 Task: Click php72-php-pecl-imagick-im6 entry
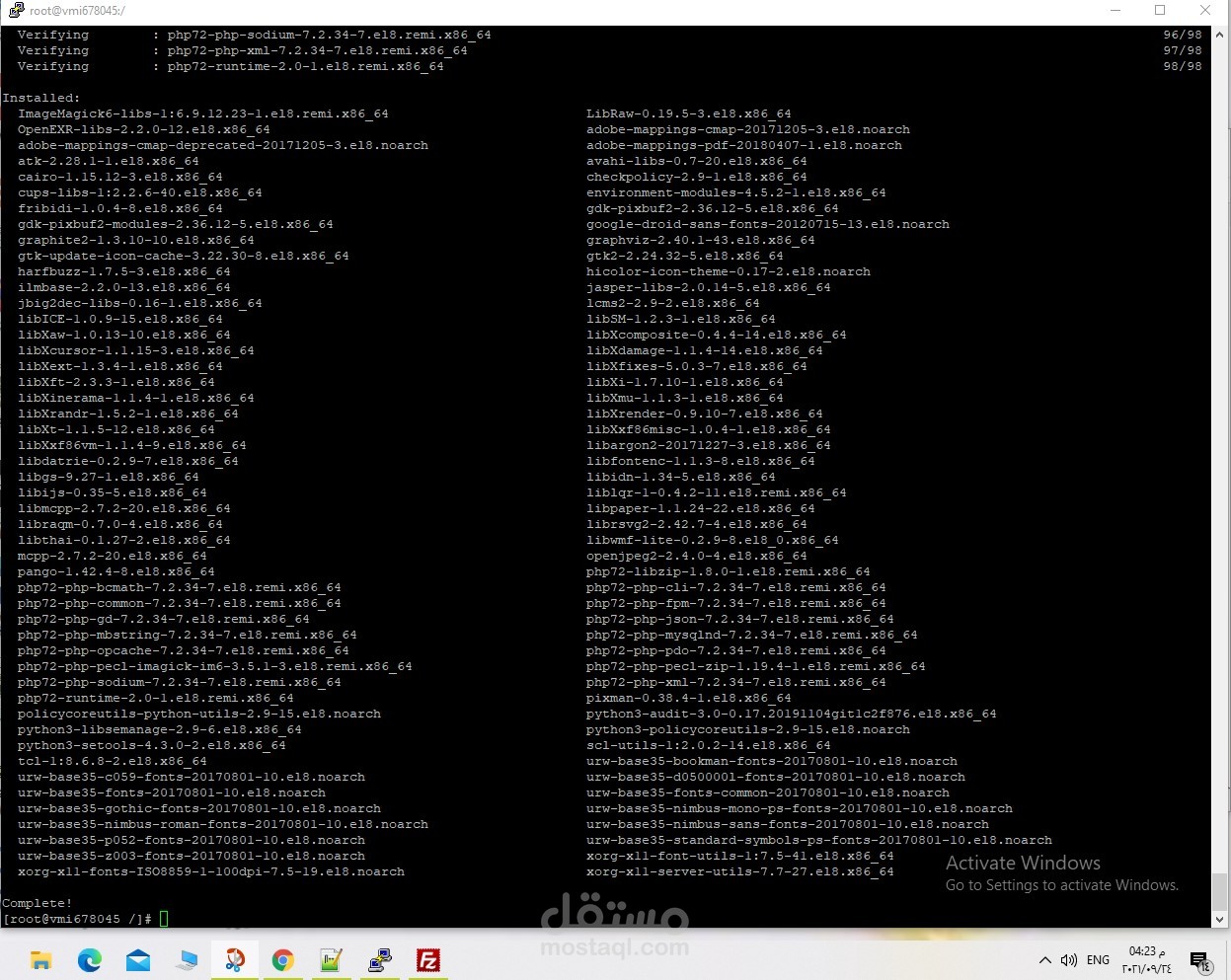[x=215, y=666]
